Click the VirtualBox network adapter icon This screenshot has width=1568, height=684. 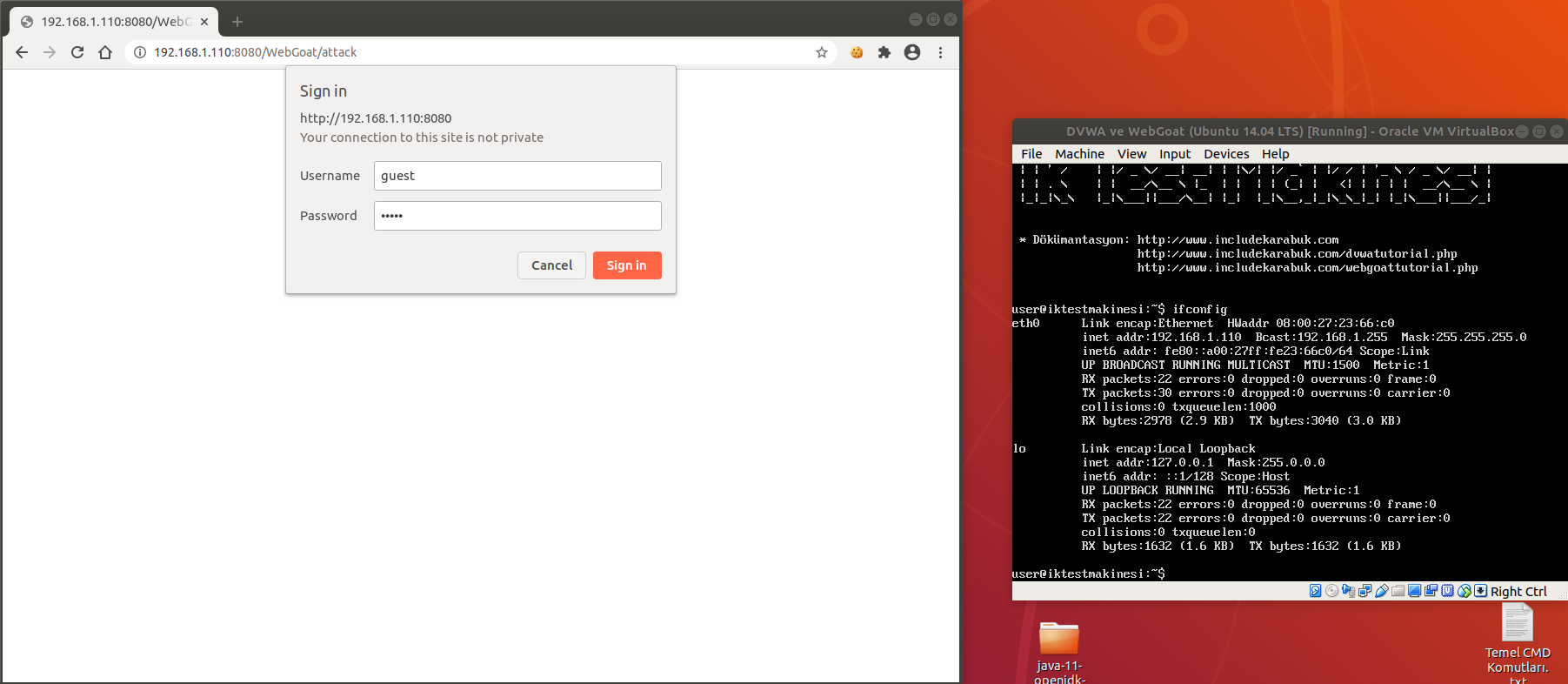1365,591
